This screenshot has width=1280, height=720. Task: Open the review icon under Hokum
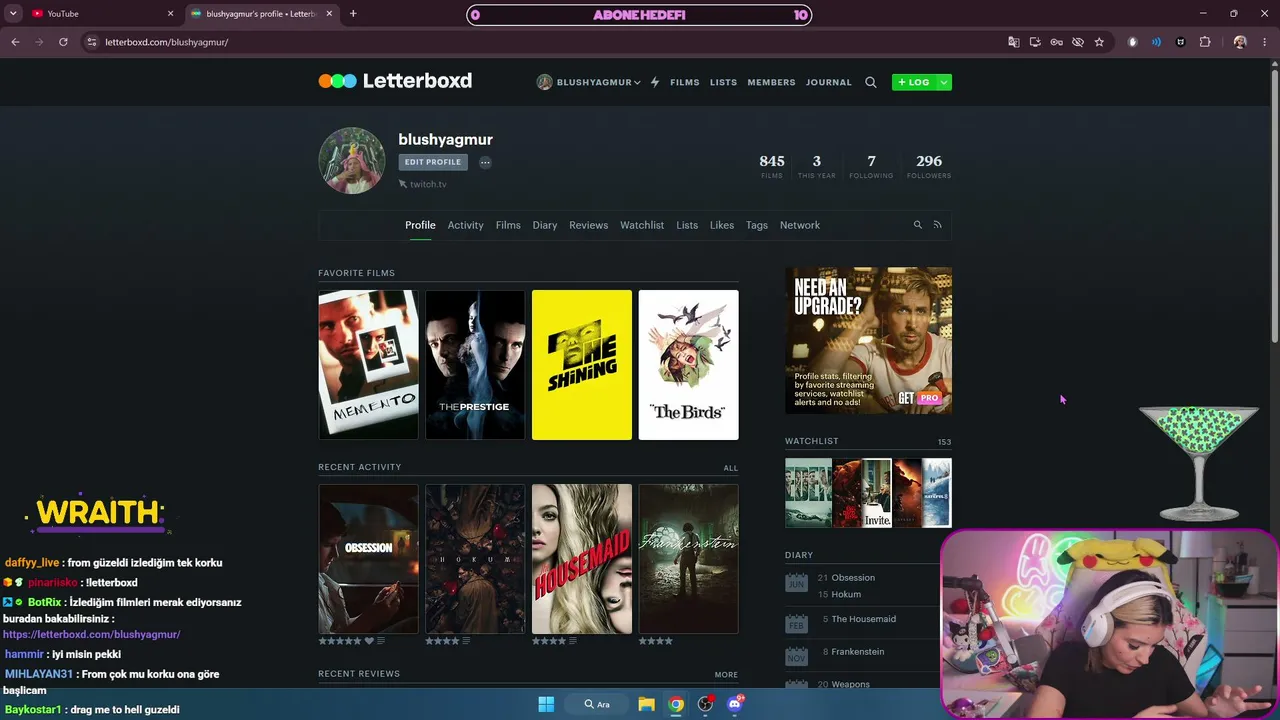point(466,641)
